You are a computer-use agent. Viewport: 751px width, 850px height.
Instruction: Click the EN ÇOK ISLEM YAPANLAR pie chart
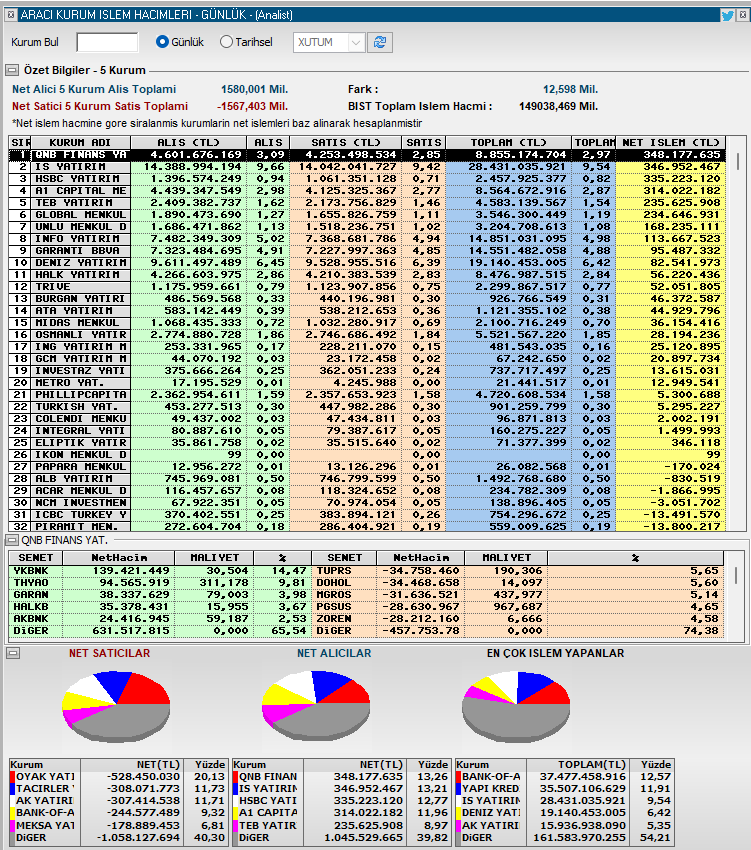(x=516, y=705)
